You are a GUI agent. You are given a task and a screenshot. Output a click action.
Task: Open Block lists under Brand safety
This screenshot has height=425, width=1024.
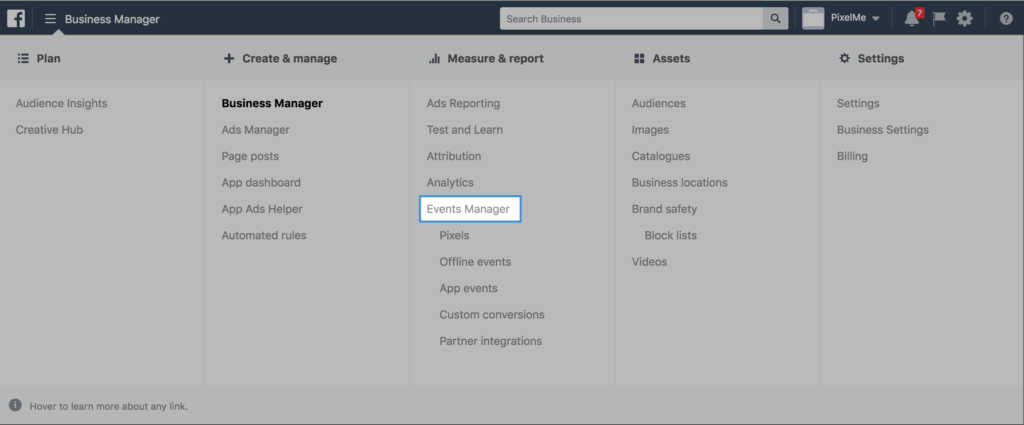point(670,235)
